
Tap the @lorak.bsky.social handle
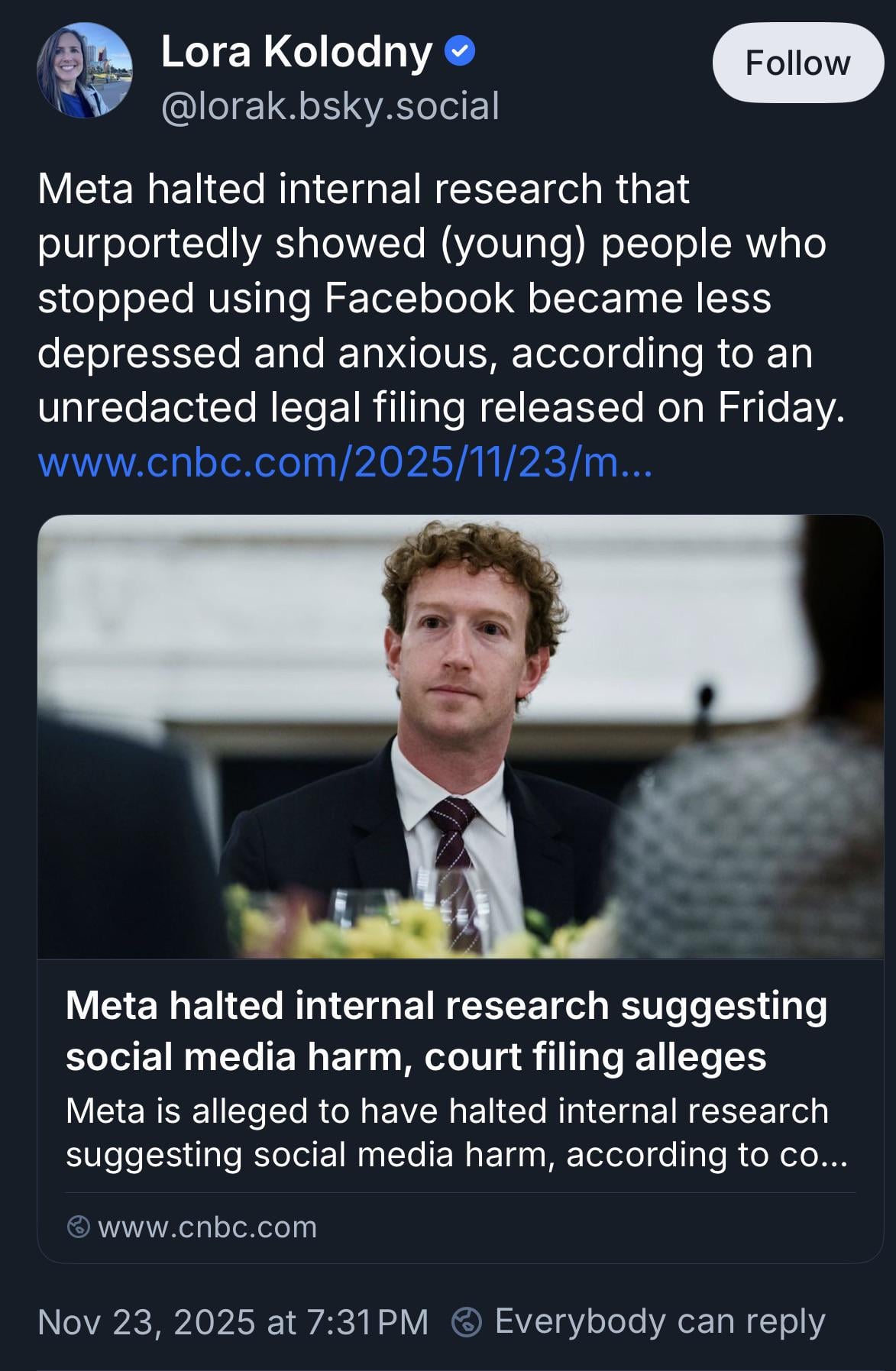[x=330, y=105]
